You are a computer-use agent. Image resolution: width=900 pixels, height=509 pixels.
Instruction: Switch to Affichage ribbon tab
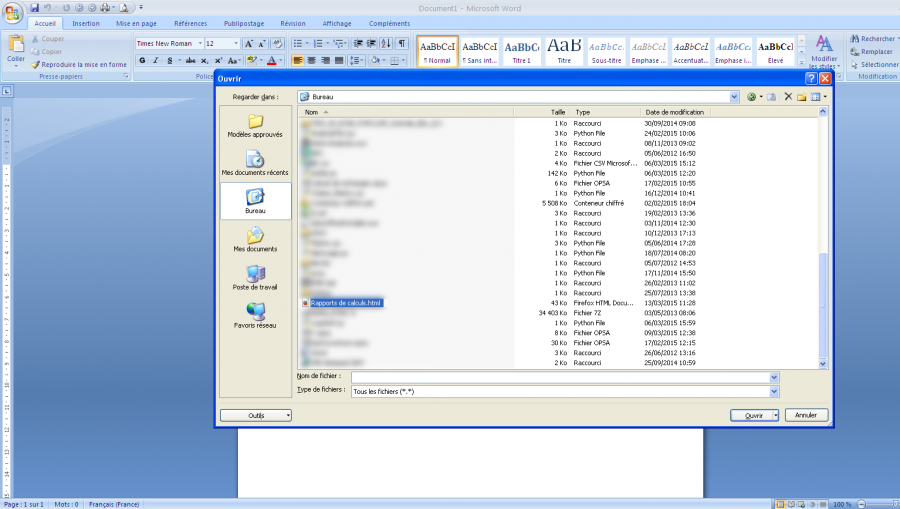[337, 24]
